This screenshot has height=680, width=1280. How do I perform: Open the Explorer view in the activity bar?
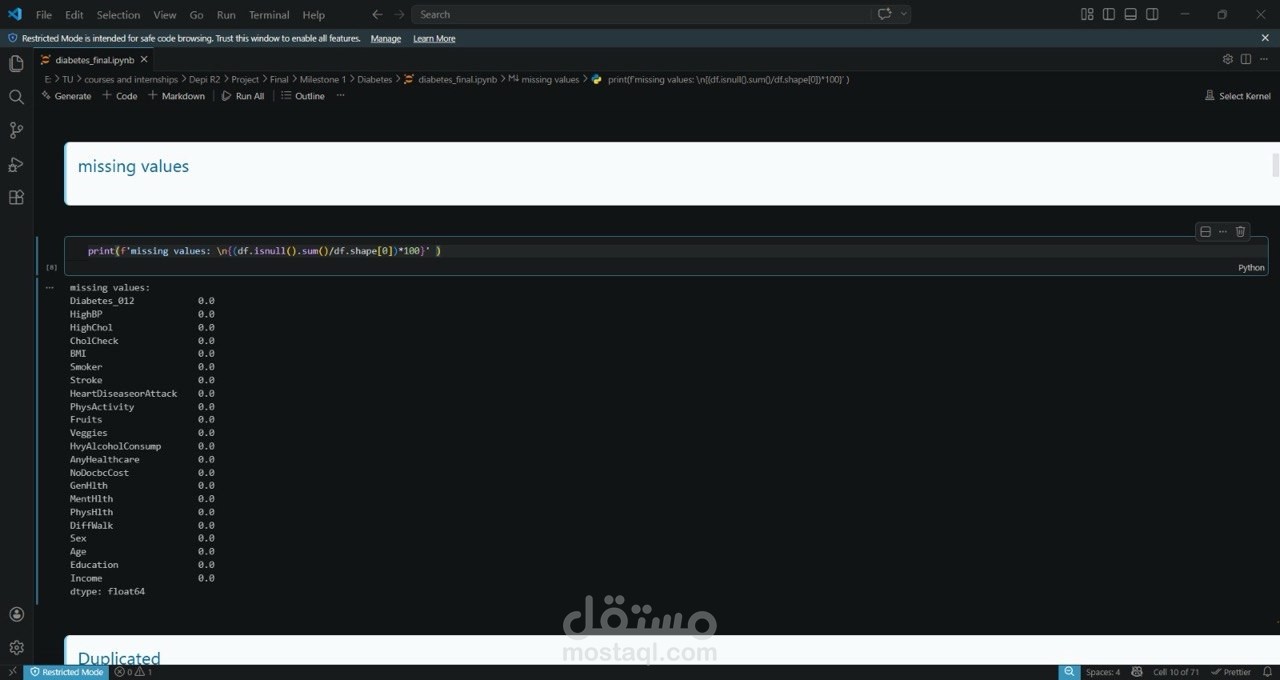click(x=16, y=64)
